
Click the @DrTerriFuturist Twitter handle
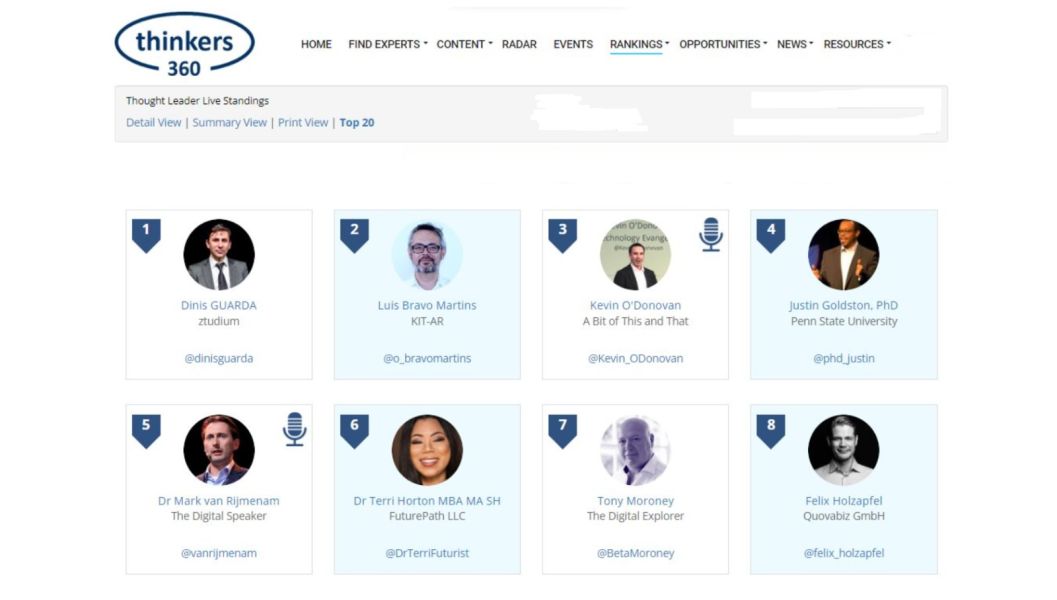(427, 553)
